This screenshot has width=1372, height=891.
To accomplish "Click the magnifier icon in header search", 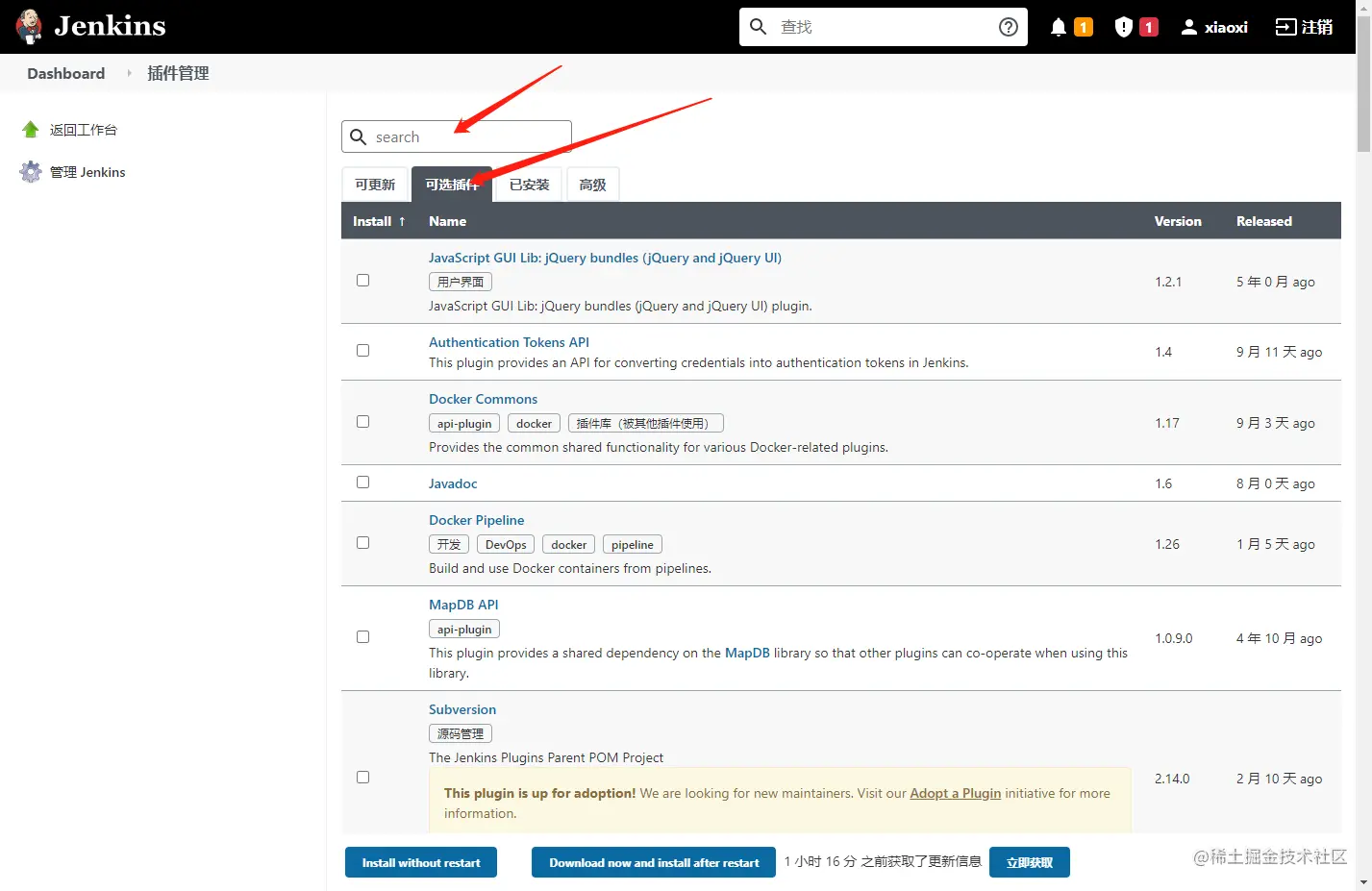I will click(759, 27).
